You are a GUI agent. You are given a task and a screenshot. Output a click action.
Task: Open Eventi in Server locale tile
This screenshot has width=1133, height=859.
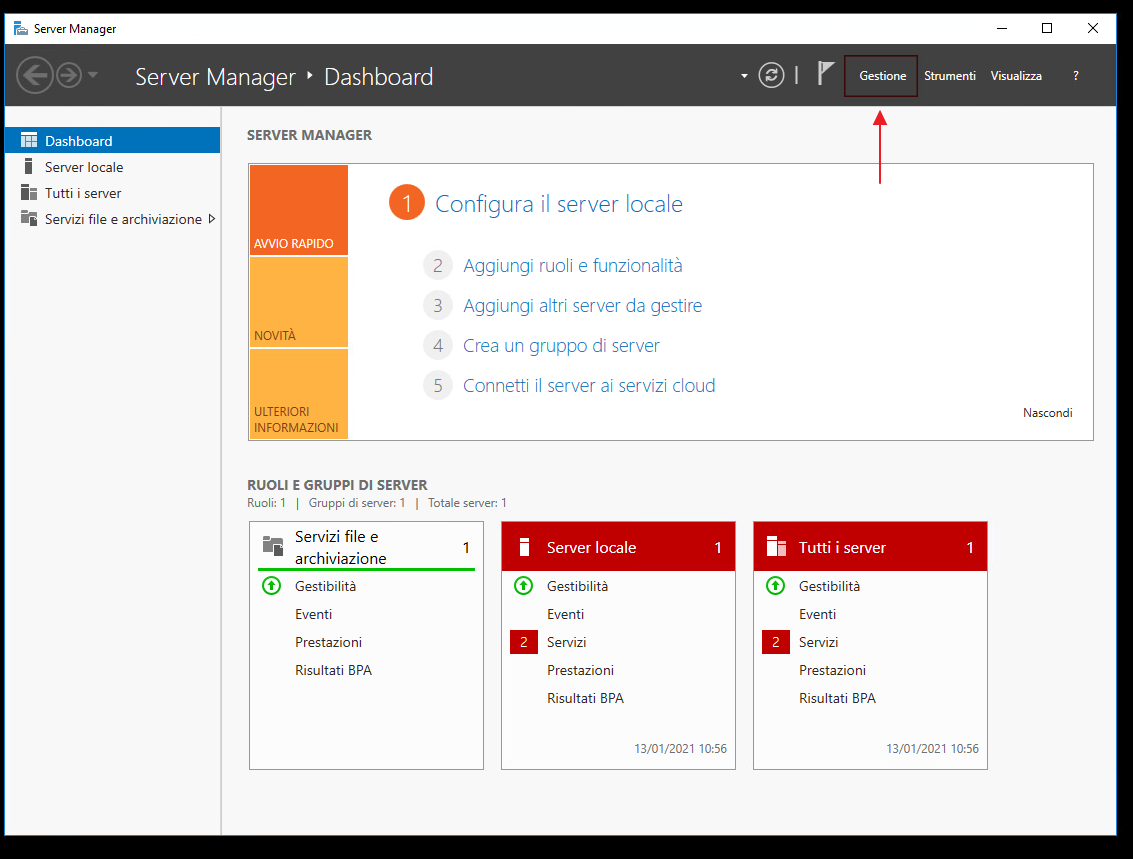pyautogui.click(x=565, y=614)
